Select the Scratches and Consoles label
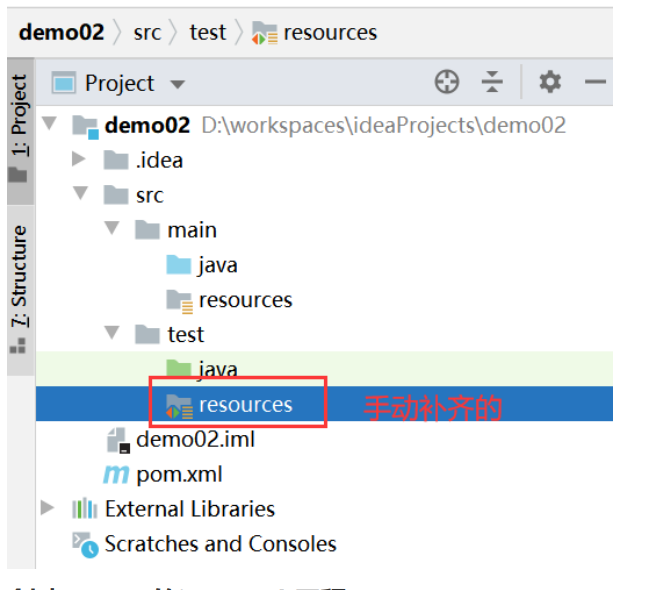 point(220,544)
